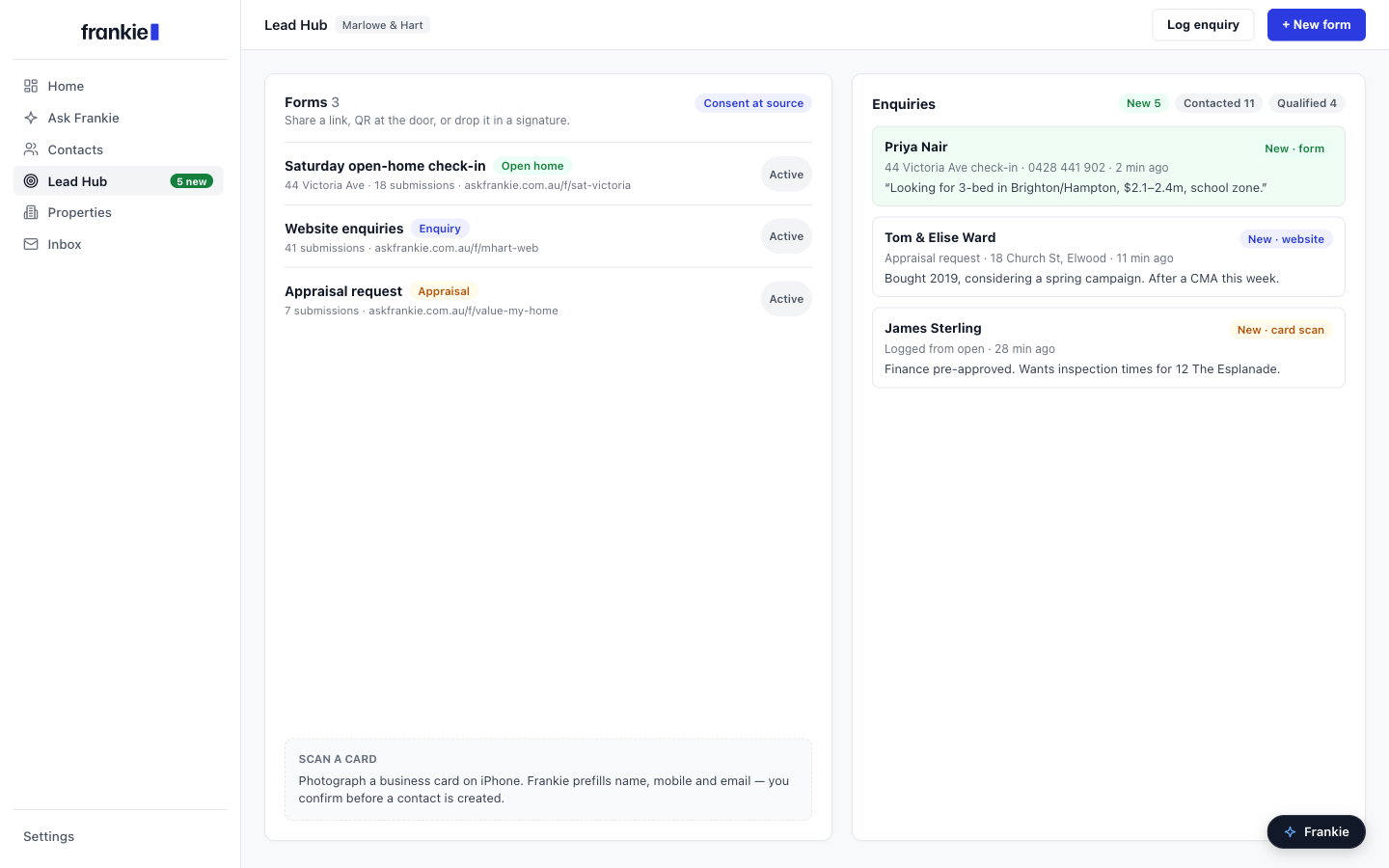The image size is (1389, 868).
Task: Click the New · website label
Action: pos(1286,239)
